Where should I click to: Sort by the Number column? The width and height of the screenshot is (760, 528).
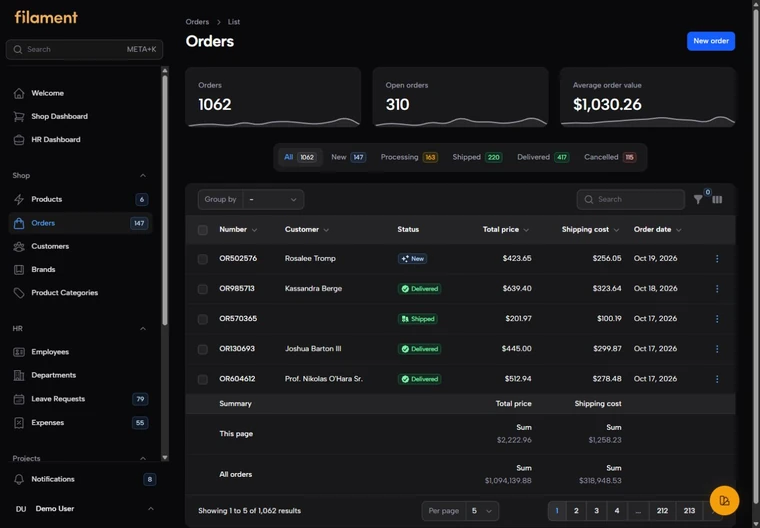click(x=238, y=229)
